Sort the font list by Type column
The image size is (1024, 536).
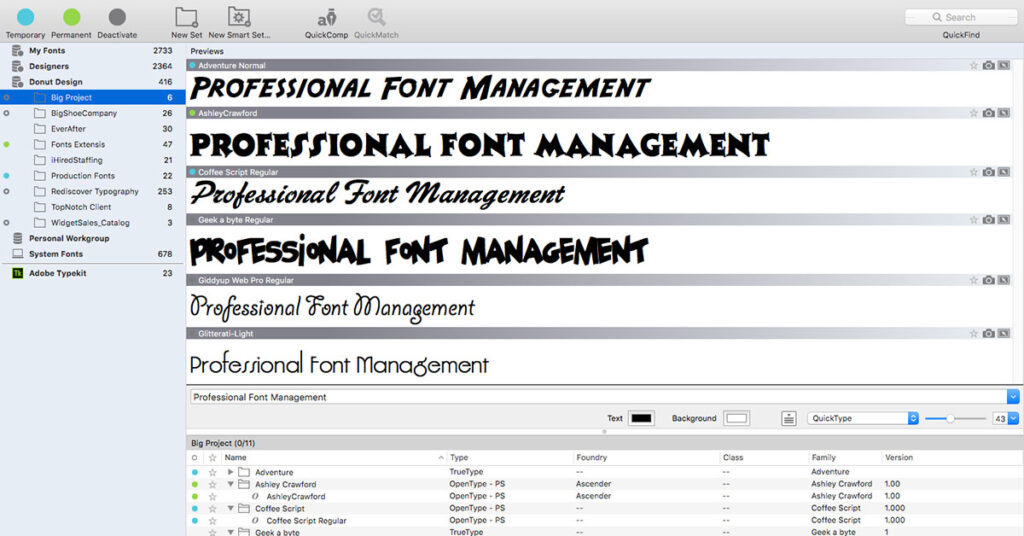pos(459,457)
